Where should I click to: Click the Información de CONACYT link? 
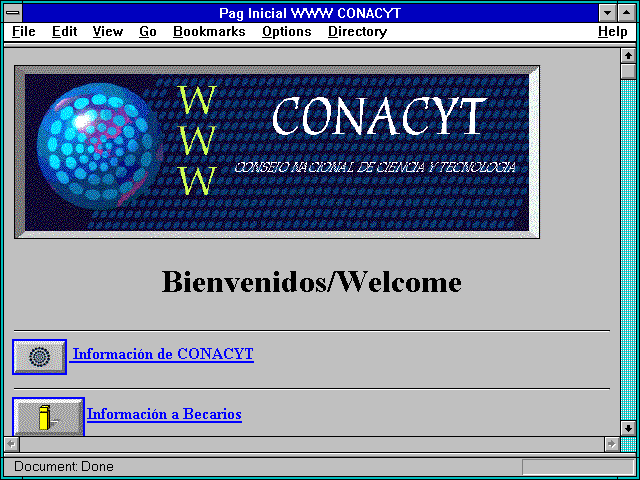point(163,354)
